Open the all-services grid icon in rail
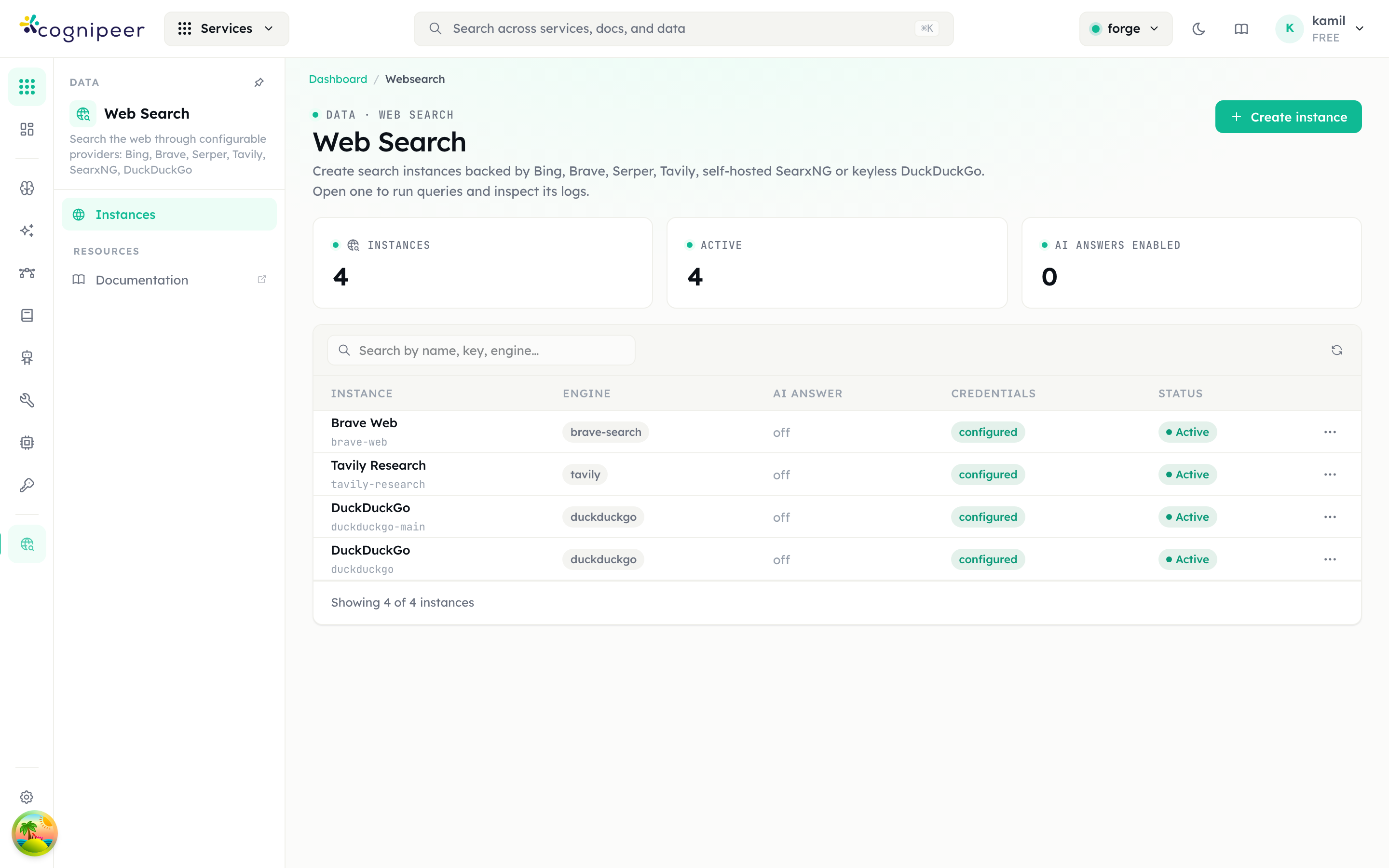 (27, 87)
